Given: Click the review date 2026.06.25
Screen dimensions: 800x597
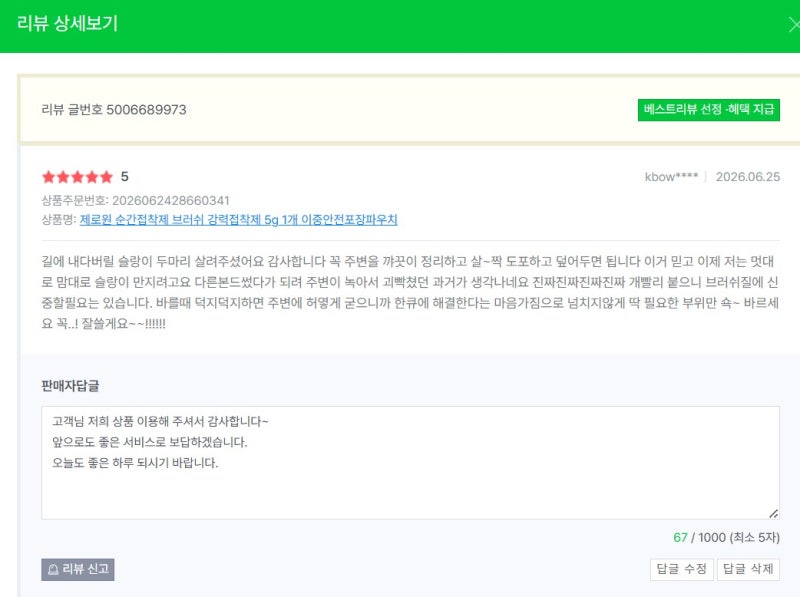Looking at the screenshot, I should pyautogui.click(x=747, y=177).
